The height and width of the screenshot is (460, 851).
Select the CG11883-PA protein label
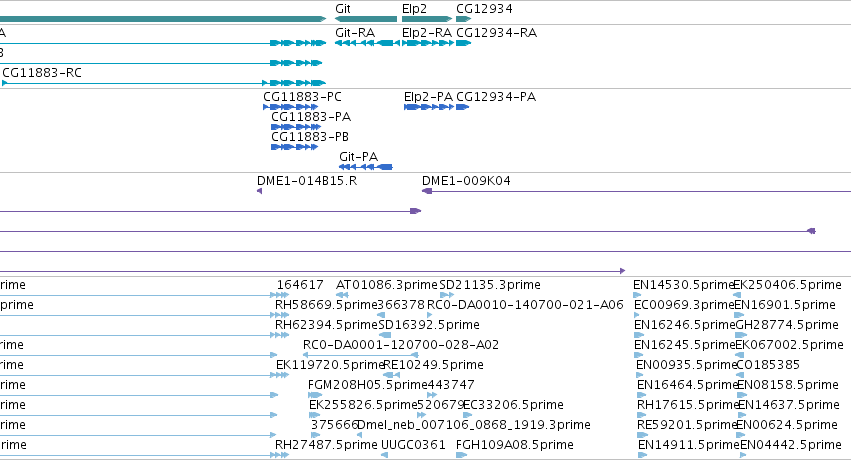click(x=311, y=117)
